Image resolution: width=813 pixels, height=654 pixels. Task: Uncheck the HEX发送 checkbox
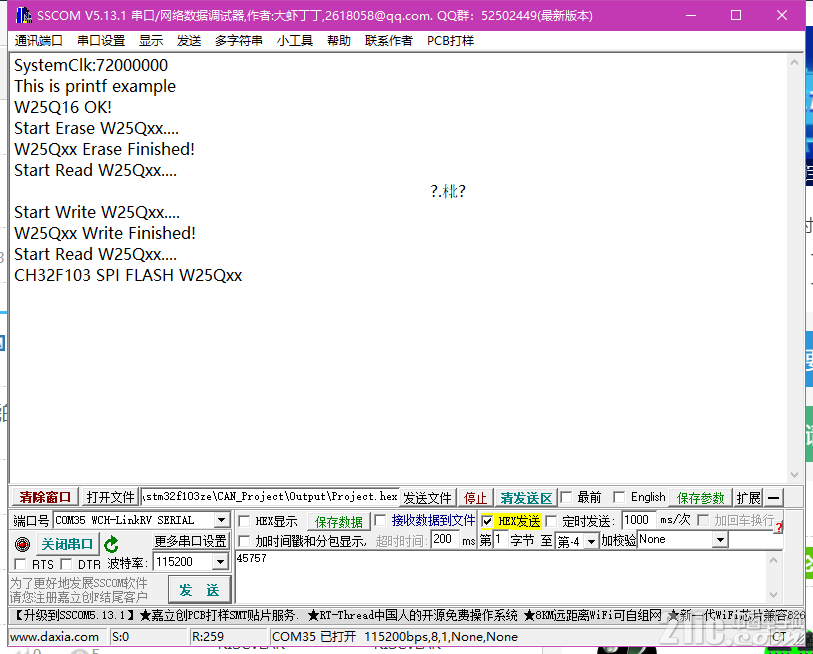(487, 521)
